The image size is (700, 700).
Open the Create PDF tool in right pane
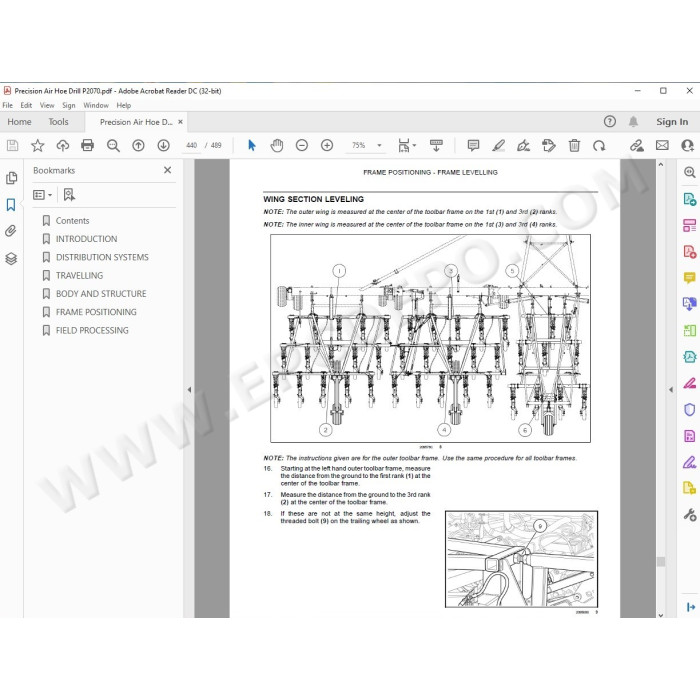click(690, 252)
